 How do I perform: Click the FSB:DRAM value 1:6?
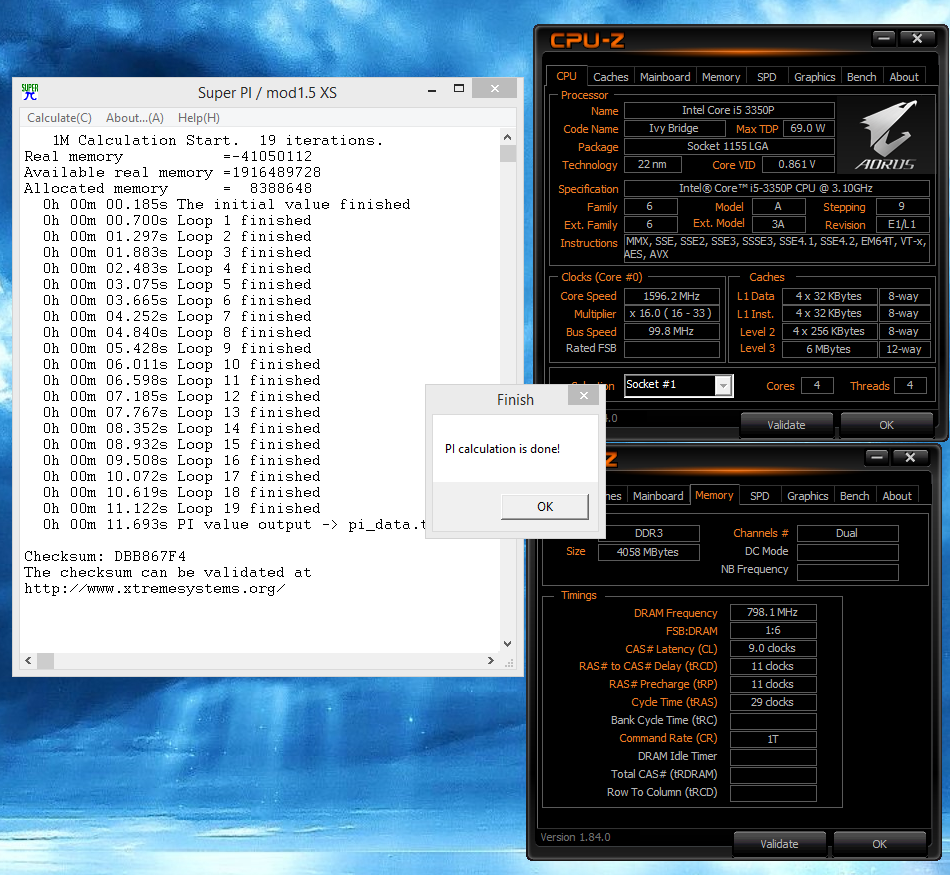[x=772, y=630]
